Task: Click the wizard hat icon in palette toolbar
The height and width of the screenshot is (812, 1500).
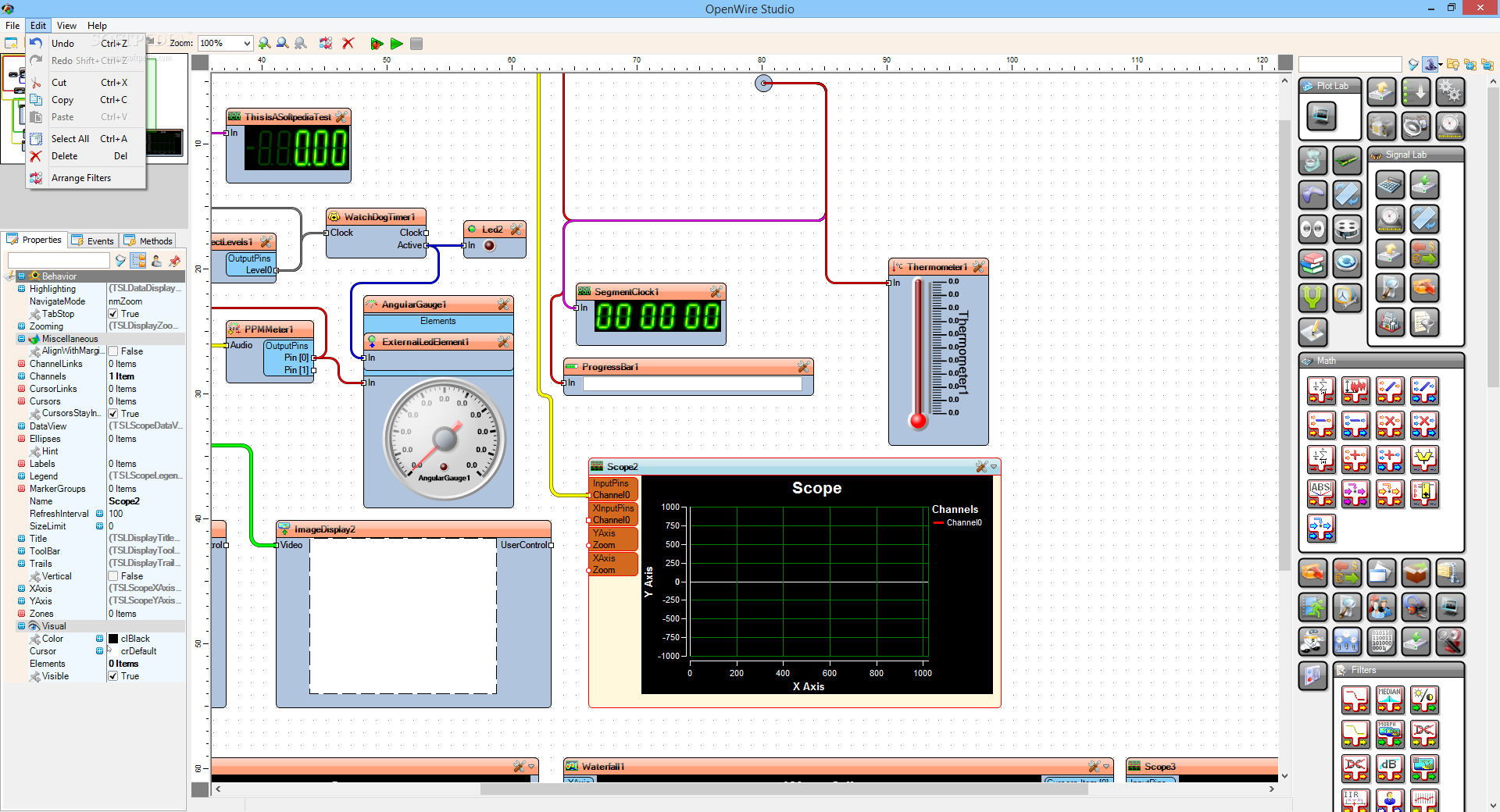Action: 1431,65
